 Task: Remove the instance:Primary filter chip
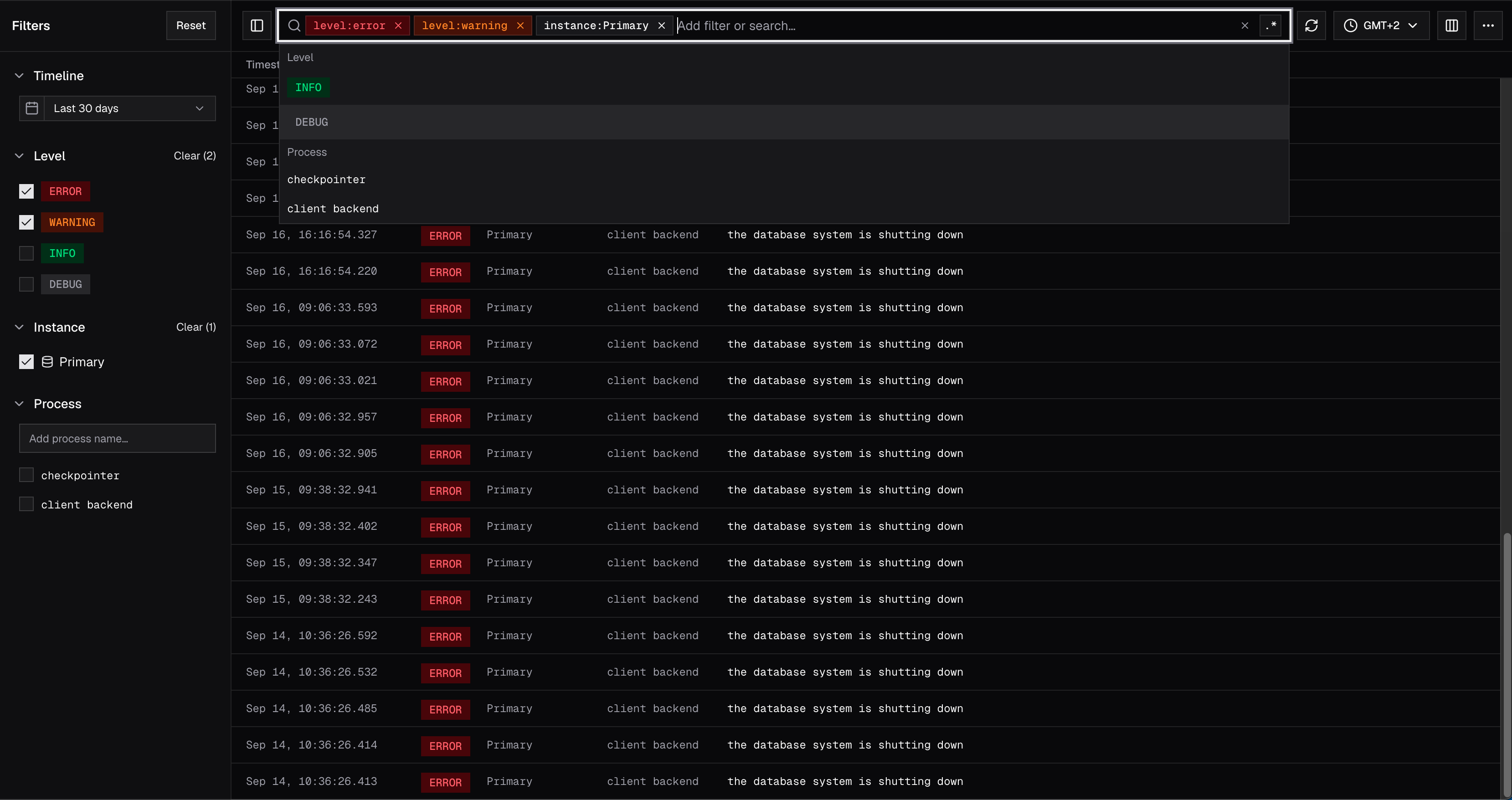pos(662,25)
